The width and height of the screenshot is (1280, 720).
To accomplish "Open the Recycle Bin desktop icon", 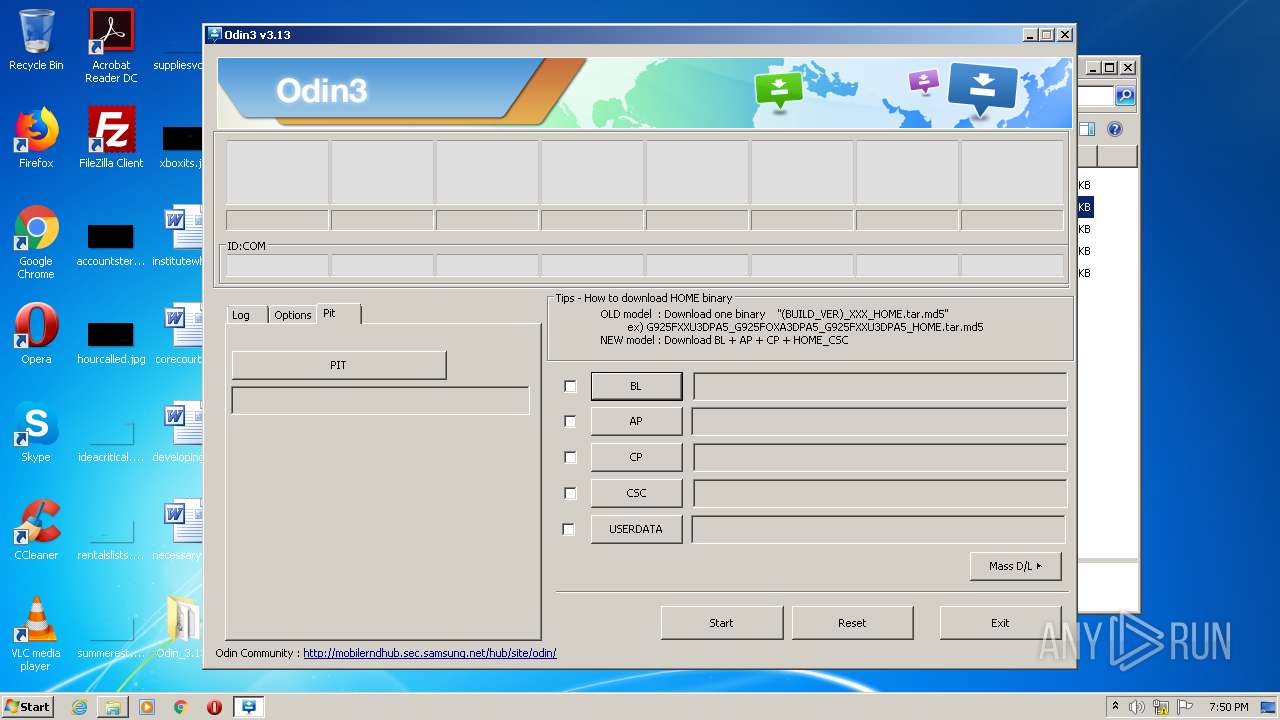I will 36,40.
